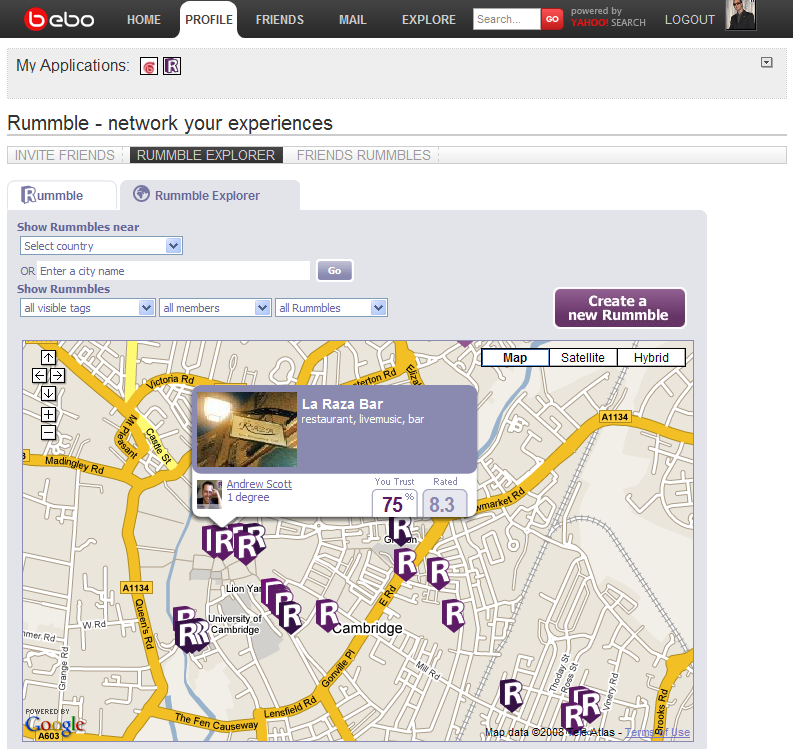Open the red swirl application icon
The image size is (793, 749).
point(149,66)
